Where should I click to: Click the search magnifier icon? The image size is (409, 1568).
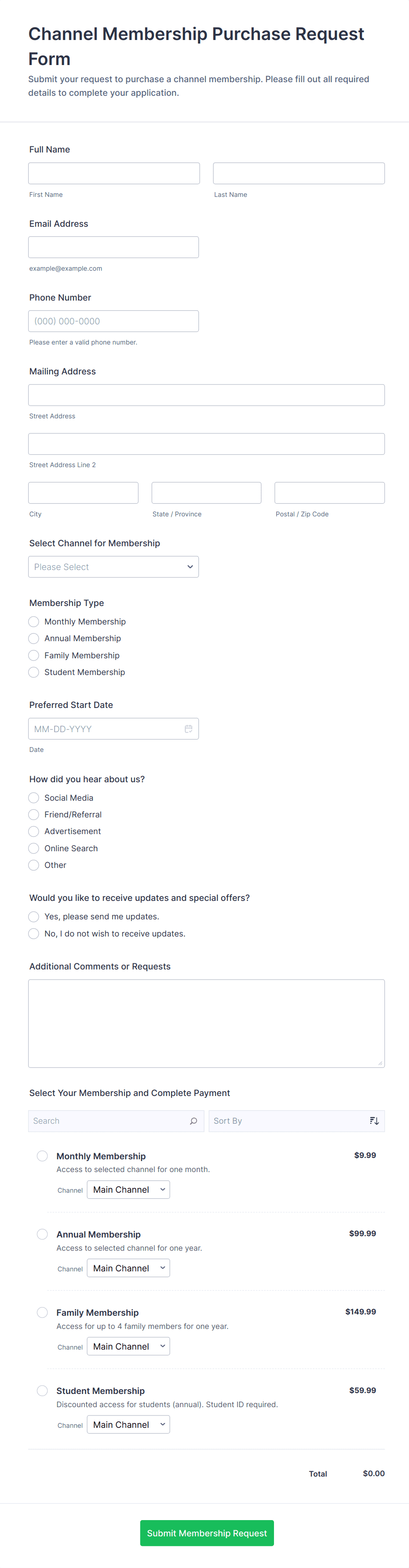pyautogui.click(x=193, y=1121)
